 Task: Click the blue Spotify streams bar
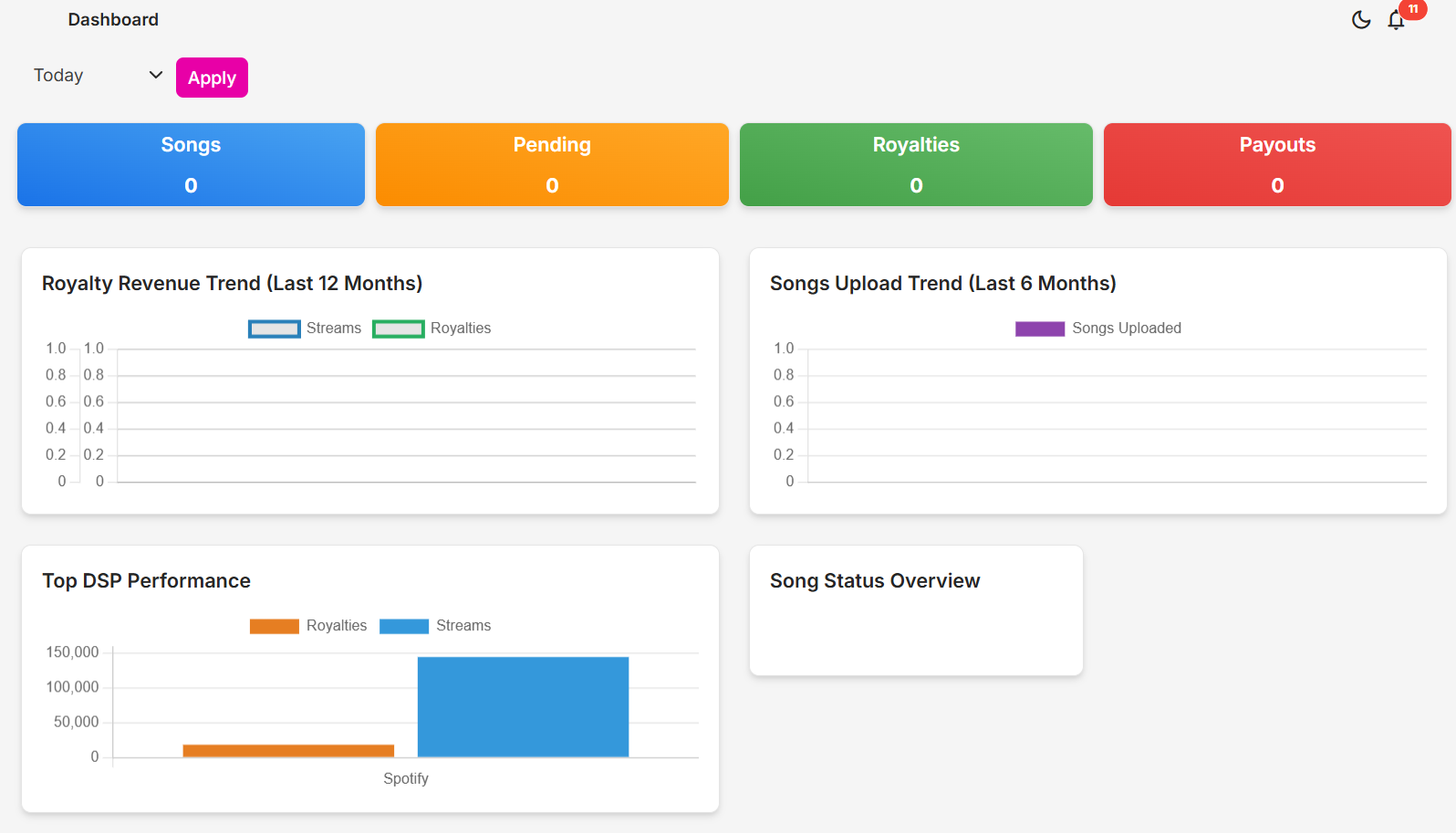coord(523,707)
